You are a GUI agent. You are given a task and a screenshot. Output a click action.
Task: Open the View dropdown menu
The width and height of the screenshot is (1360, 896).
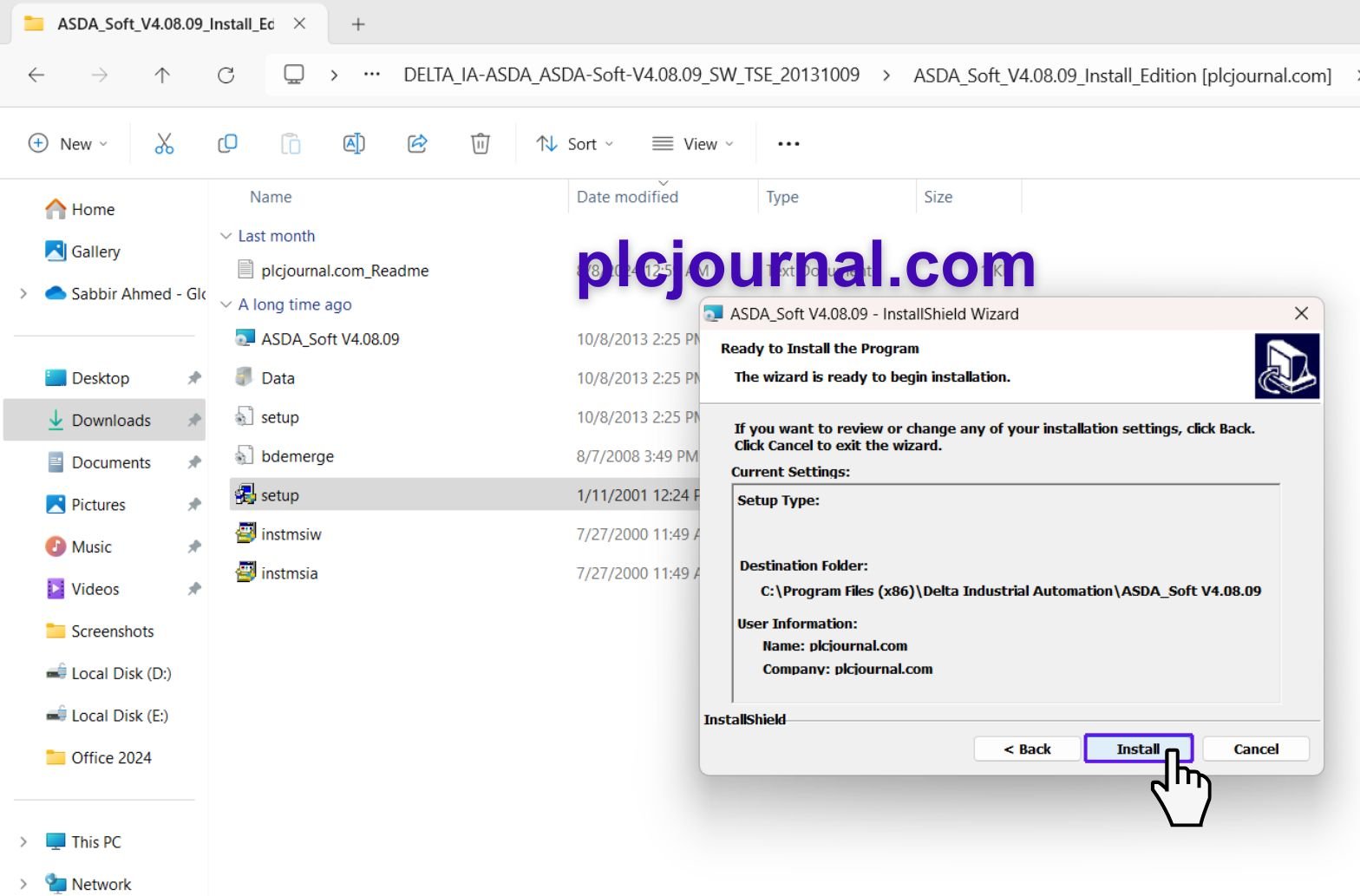pyautogui.click(x=692, y=144)
